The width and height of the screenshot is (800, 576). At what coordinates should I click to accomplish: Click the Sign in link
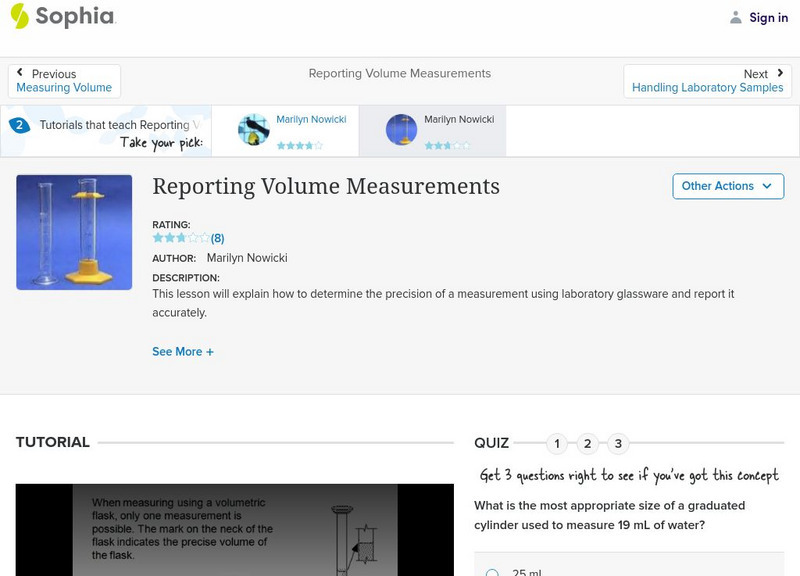pos(768,17)
